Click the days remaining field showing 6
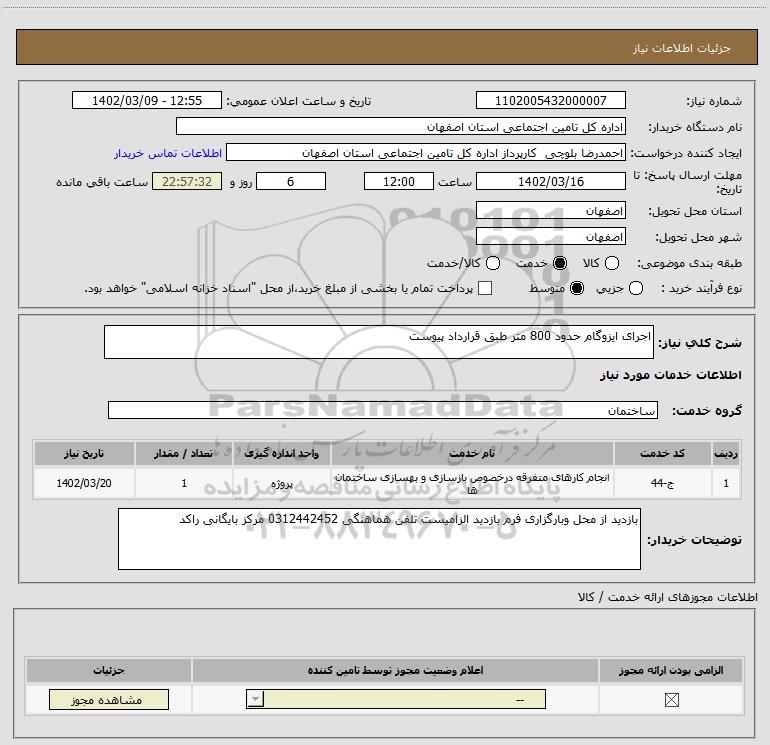Image resolution: width=770 pixels, height=745 pixels. click(x=291, y=181)
